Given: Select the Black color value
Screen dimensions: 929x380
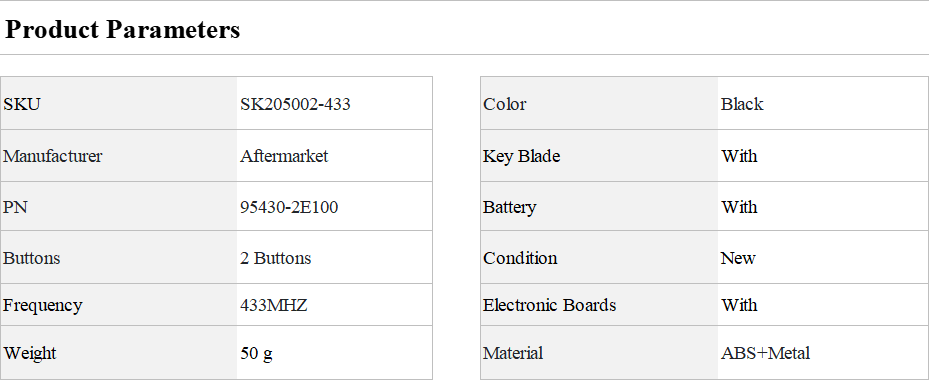Looking at the screenshot, I should [742, 104].
